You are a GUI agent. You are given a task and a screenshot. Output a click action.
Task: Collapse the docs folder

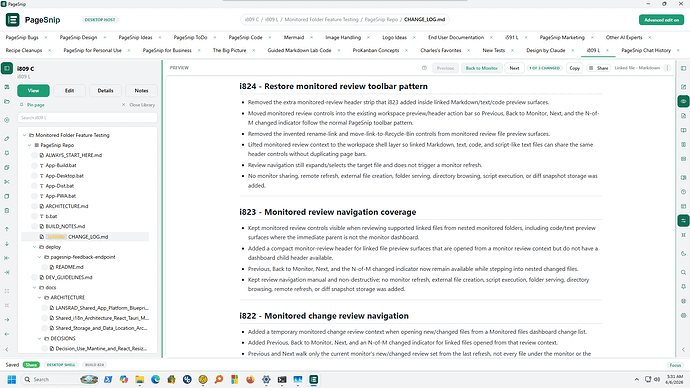click(34, 288)
